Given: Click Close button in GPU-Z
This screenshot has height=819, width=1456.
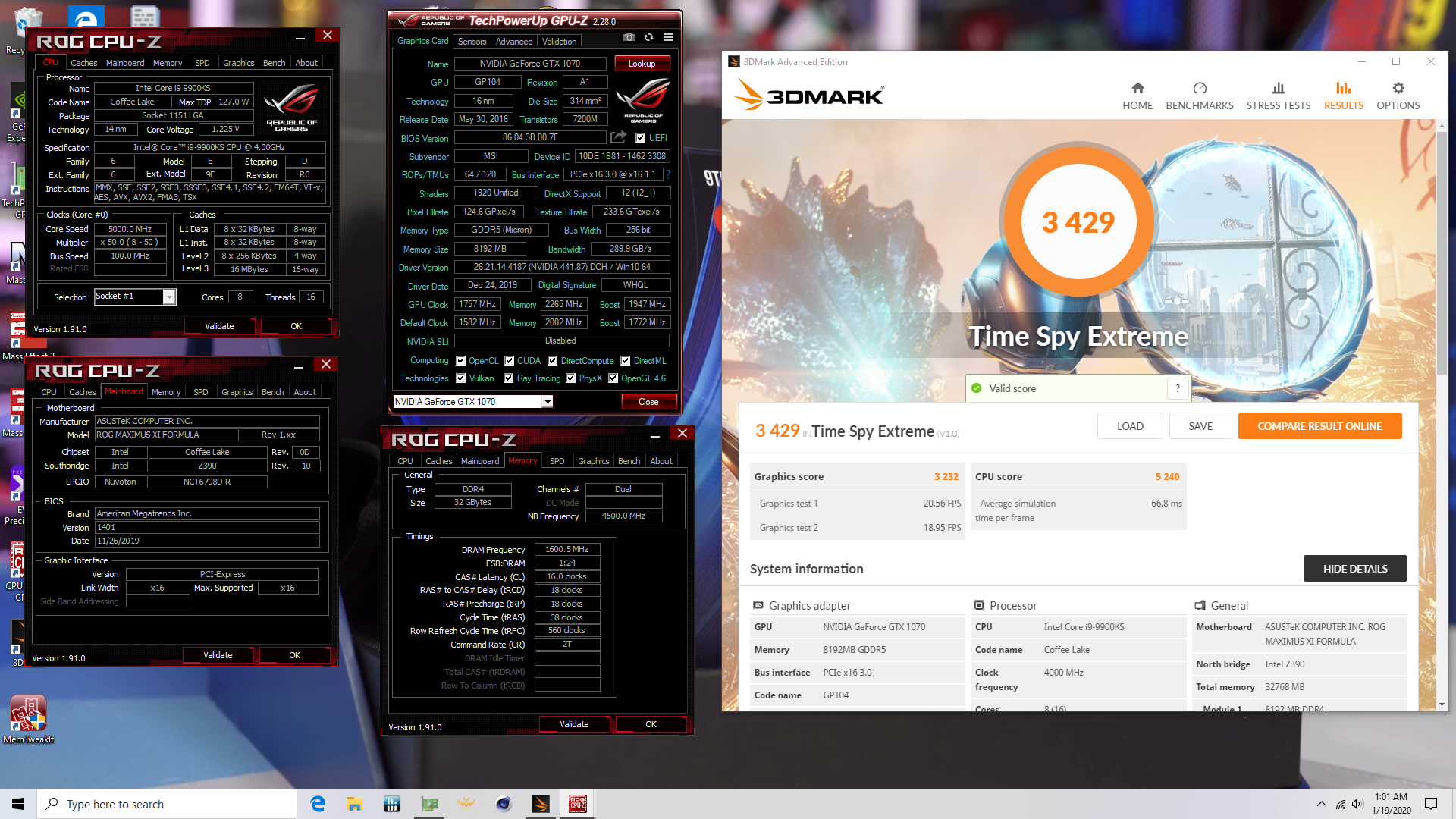Looking at the screenshot, I should tap(648, 402).
